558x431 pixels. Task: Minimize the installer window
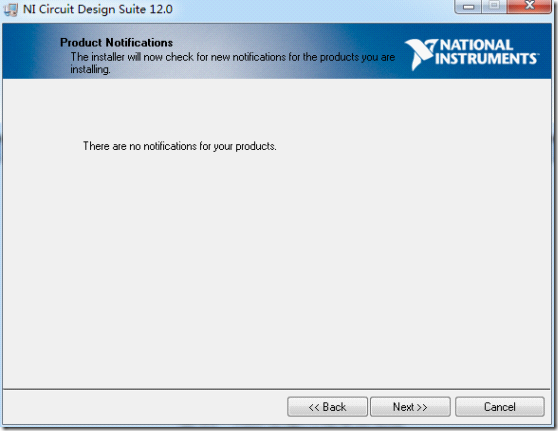(x=468, y=6)
